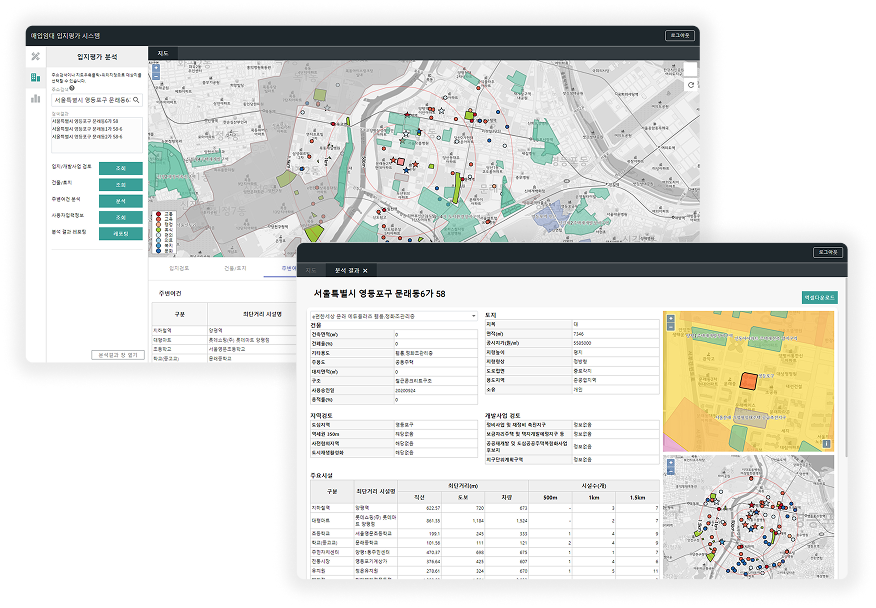
Task: Zoom in on the result parcel map
Action: click(x=670, y=318)
